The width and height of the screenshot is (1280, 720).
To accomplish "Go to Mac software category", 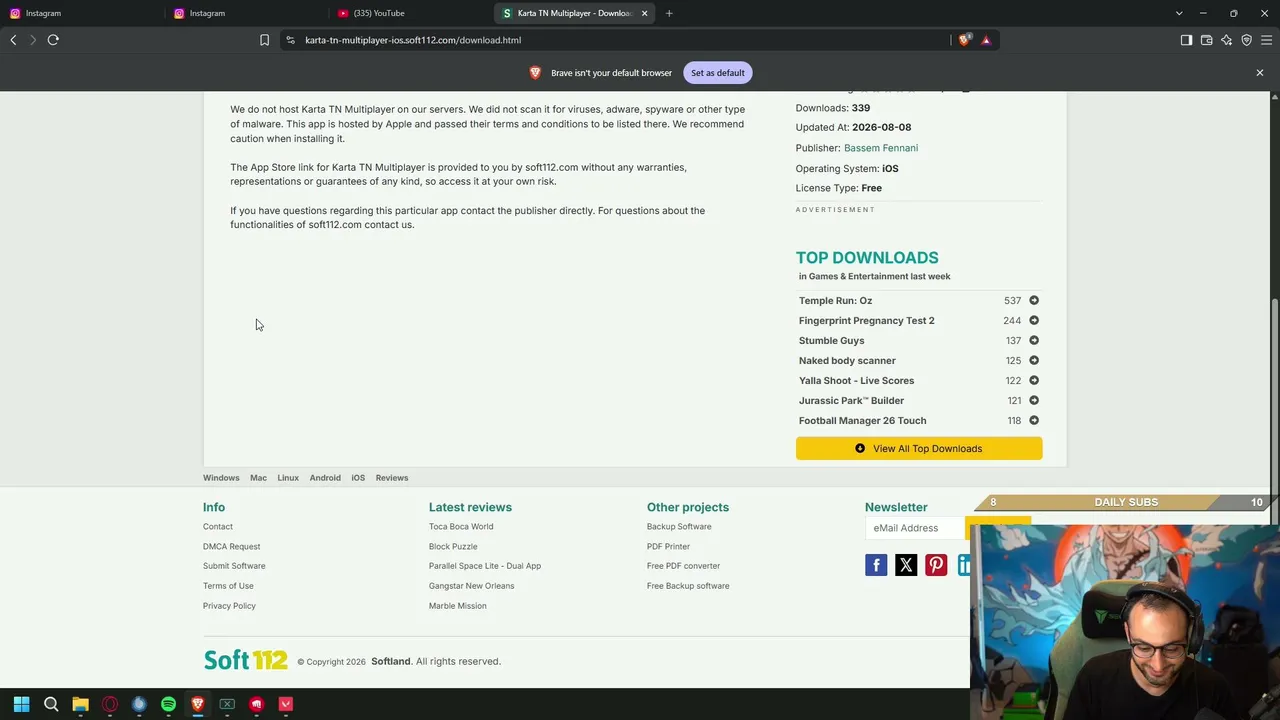I will 258,478.
